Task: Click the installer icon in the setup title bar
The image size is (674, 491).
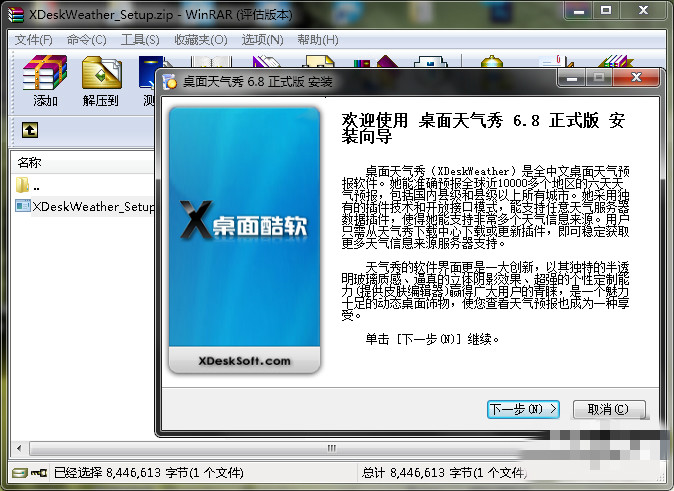Action: coord(170,81)
